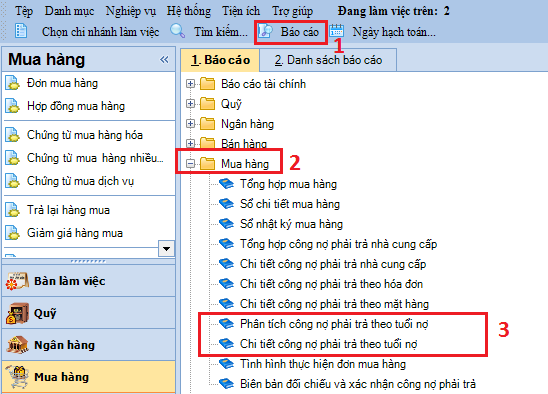Open Chi tiết công nợ phải trả theo tuổi nợ
The image size is (548, 394).
[329, 344]
